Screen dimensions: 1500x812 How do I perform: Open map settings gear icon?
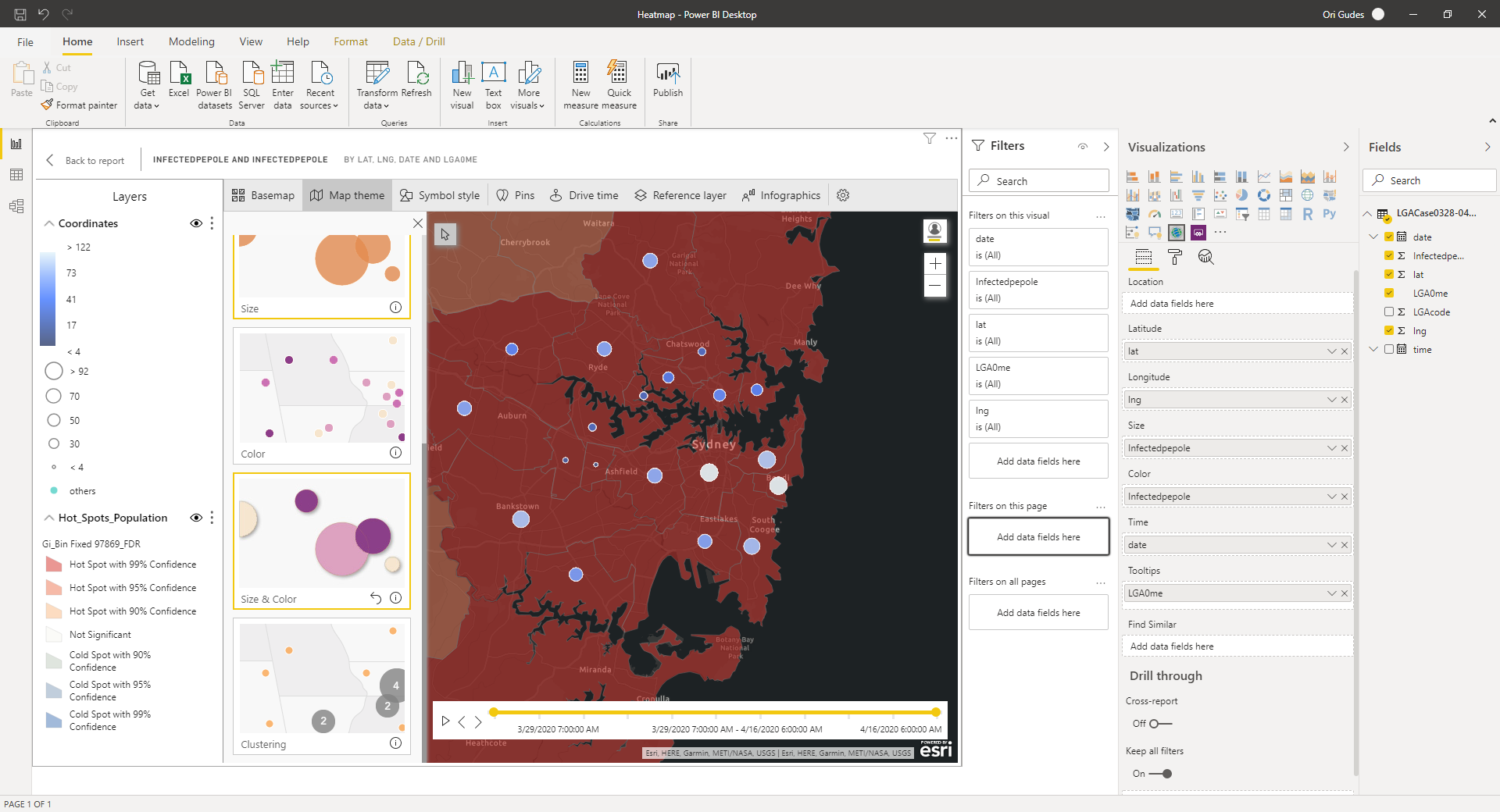[843, 195]
